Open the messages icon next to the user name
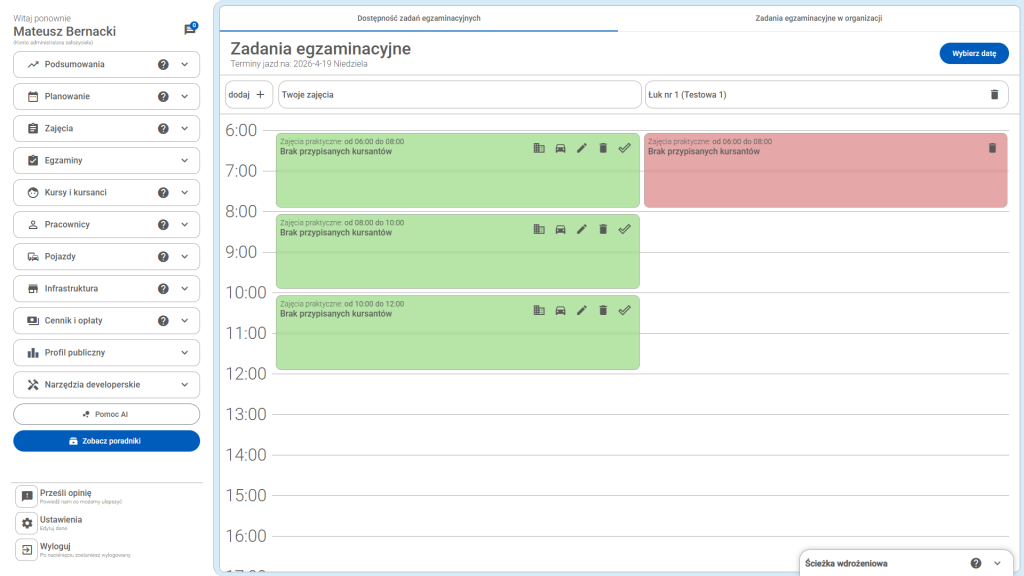 [189, 30]
